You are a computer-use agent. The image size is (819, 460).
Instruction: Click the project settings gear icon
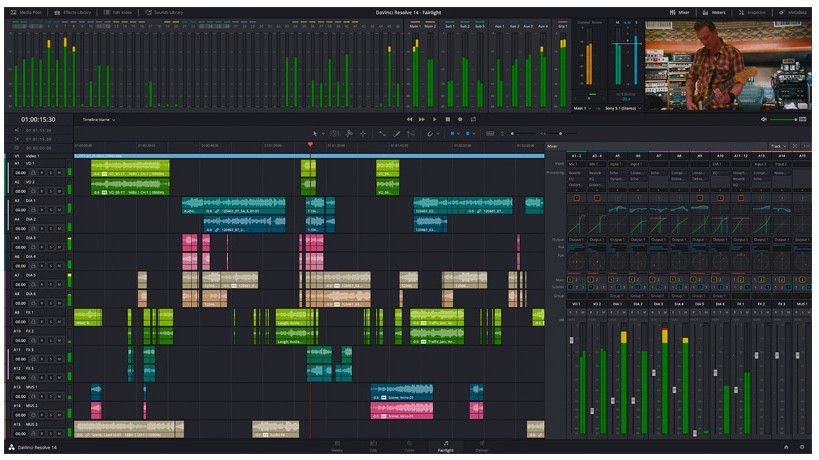click(x=802, y=447)
